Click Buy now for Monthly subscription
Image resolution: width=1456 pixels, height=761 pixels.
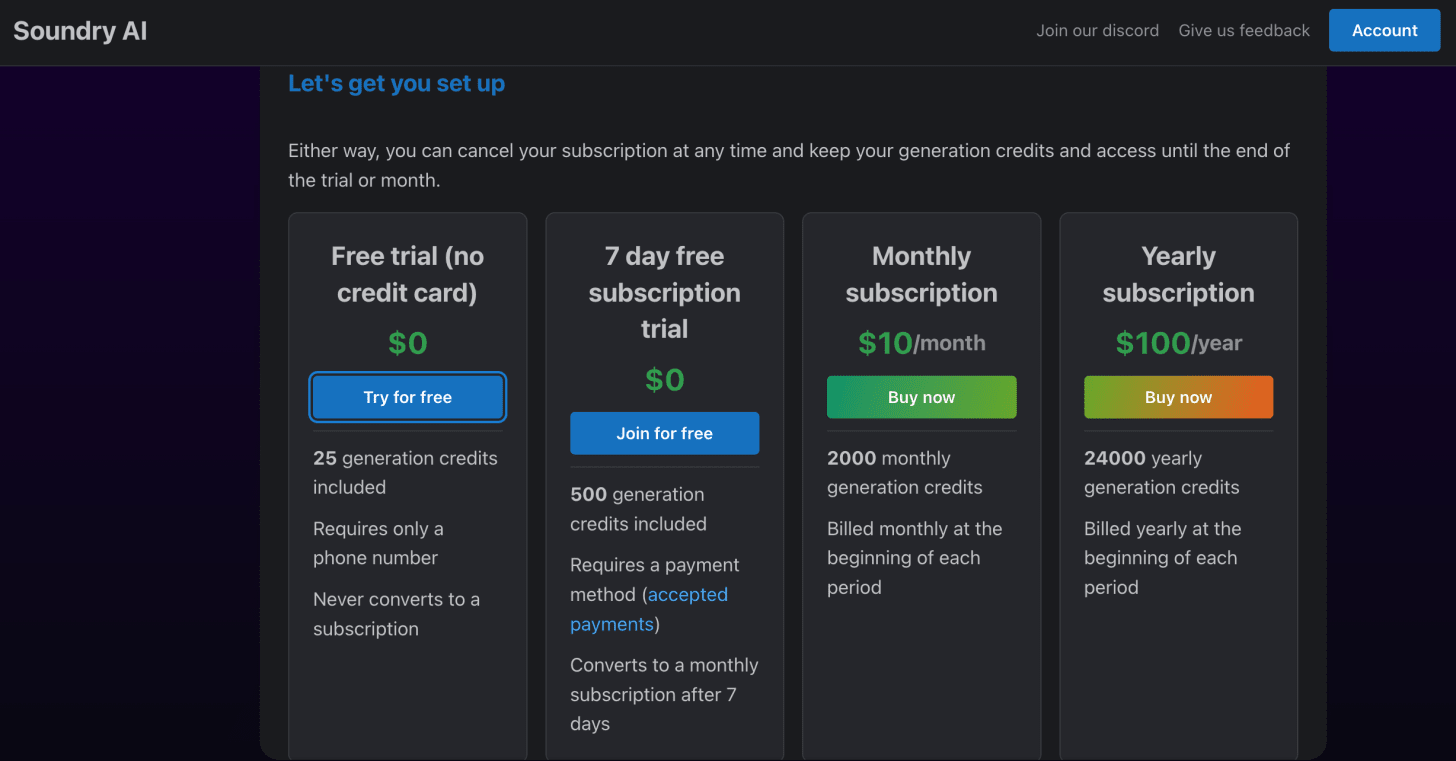922,397
